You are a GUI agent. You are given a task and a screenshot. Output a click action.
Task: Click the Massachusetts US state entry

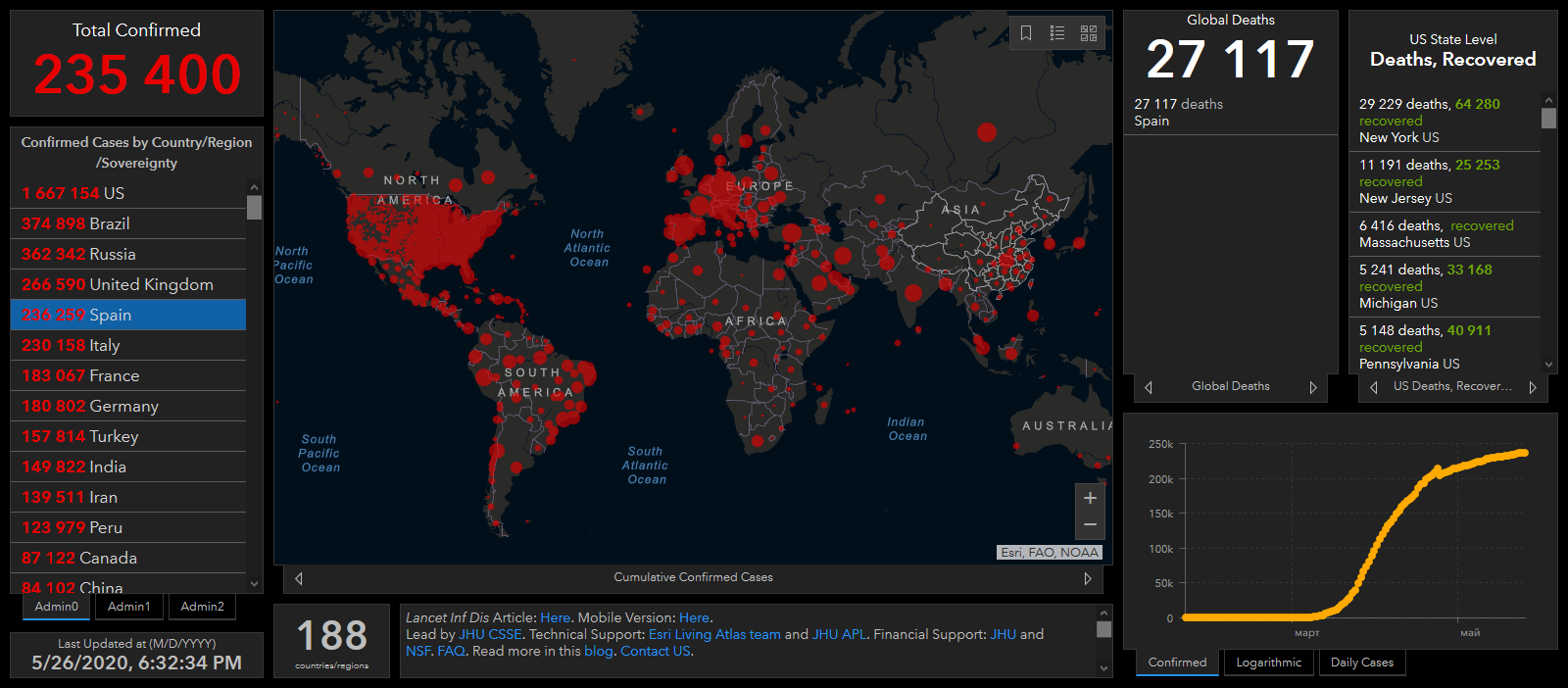click(x=1445, y=234)
